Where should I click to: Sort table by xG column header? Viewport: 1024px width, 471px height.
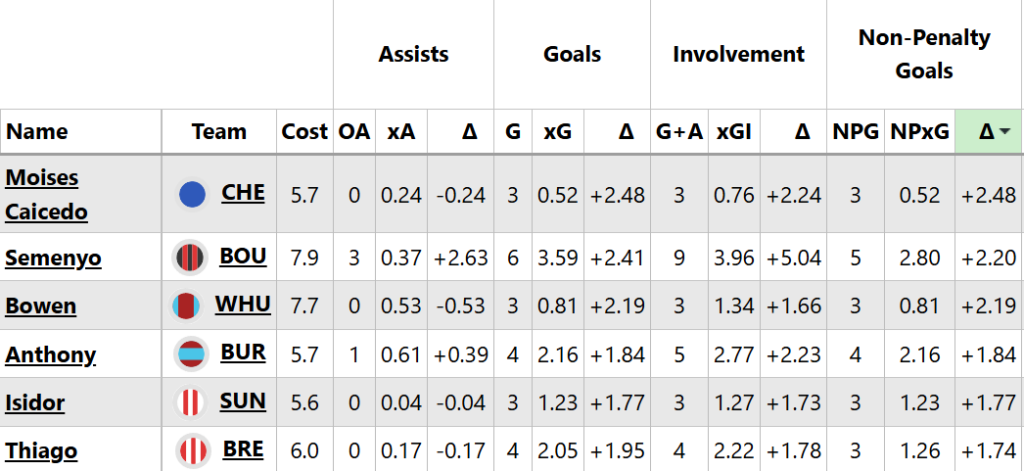557,131
